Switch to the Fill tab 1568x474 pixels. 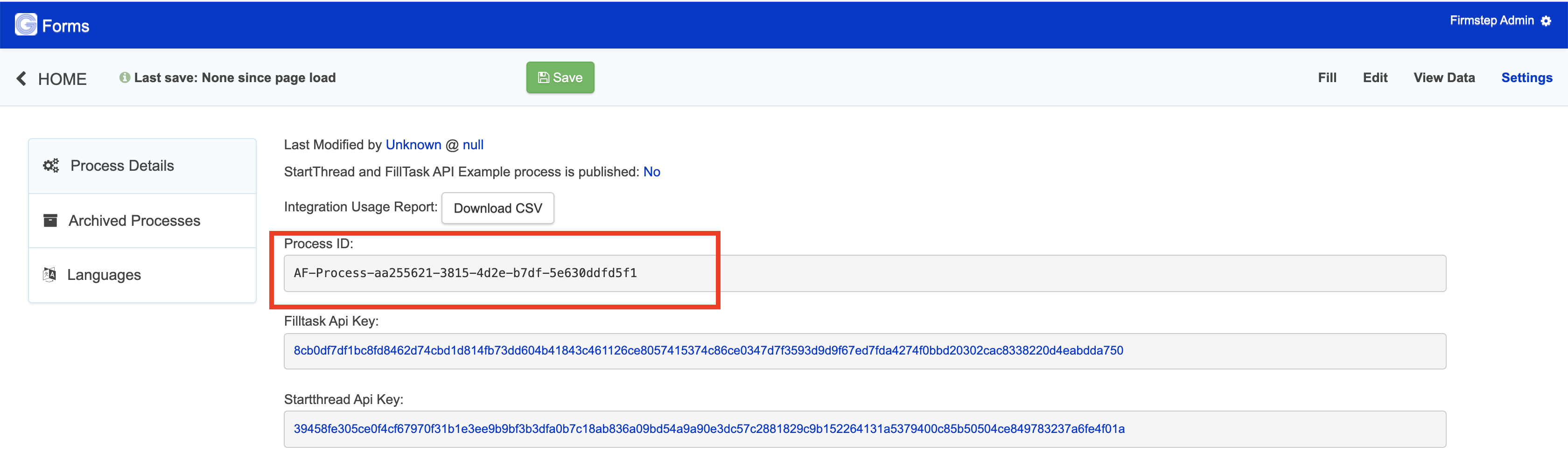(x=1327, y=78)
